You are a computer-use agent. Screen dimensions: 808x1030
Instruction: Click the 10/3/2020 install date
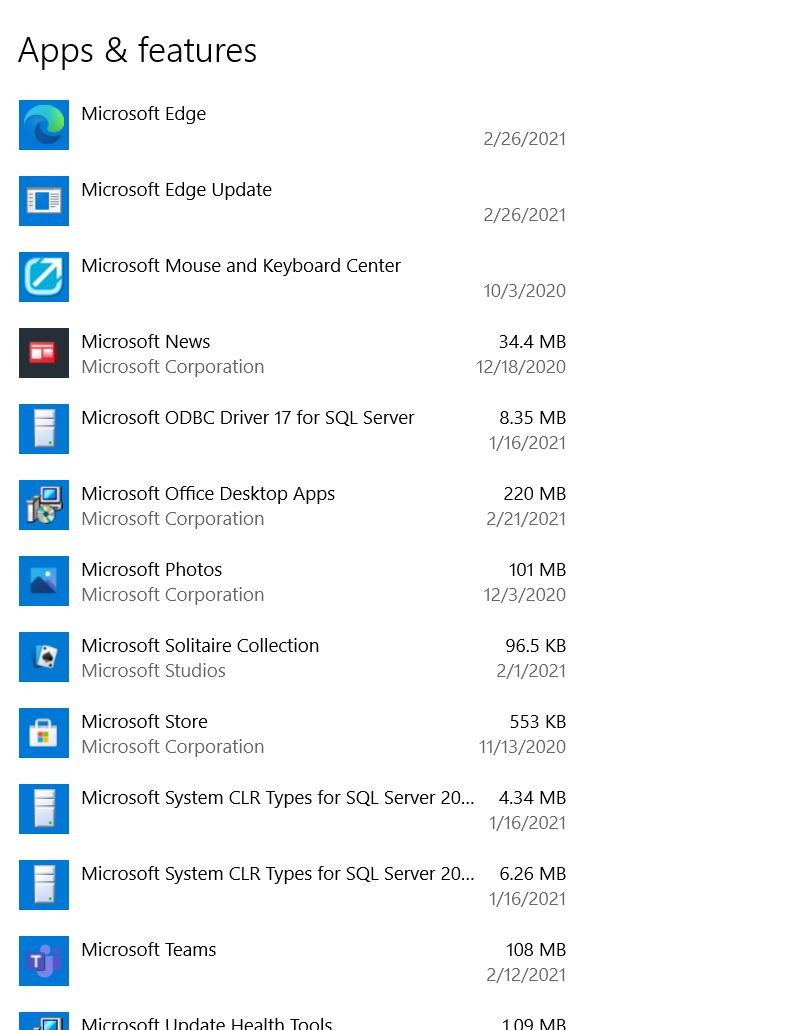point(524,291)
